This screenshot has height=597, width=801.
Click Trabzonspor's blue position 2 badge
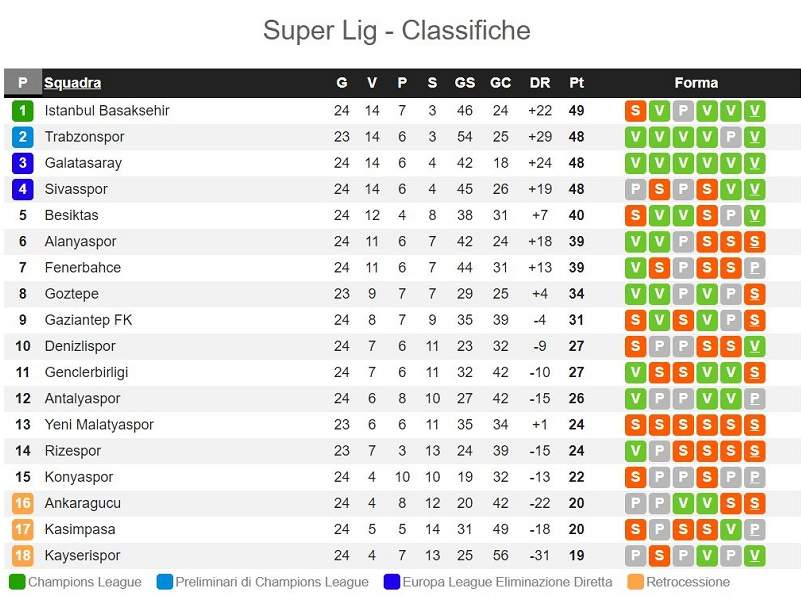[22, 137]
